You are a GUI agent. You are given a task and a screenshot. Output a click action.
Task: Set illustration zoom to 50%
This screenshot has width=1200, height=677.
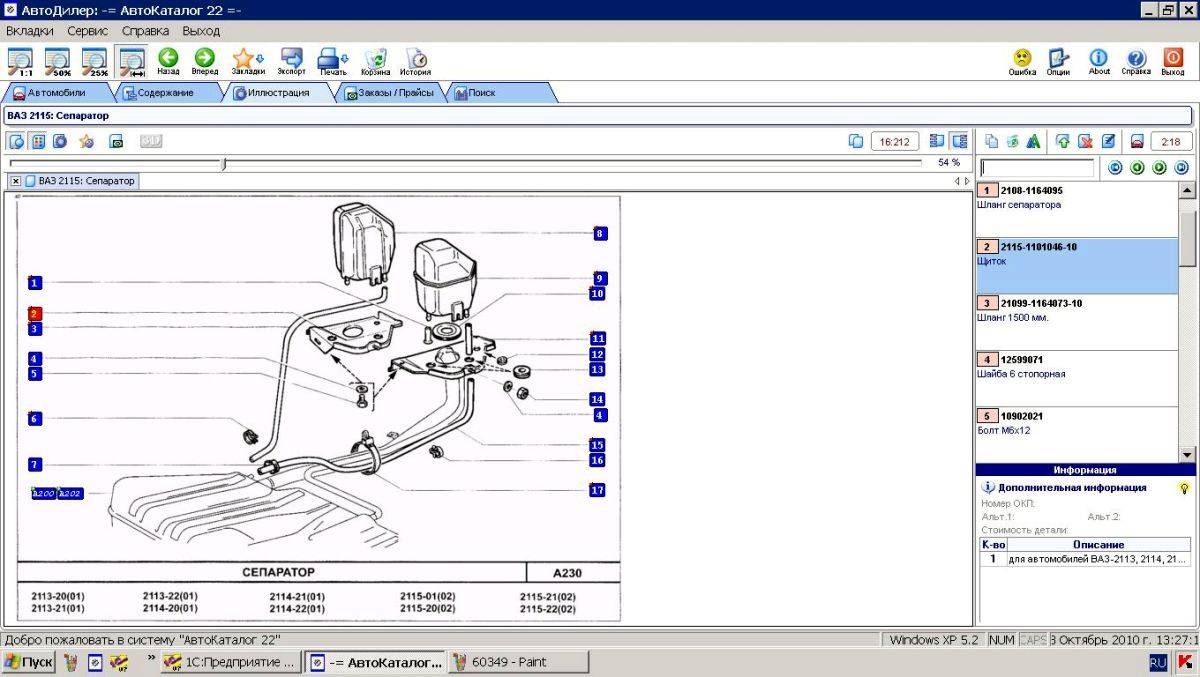pyautogui.click(x=57, y=61)
